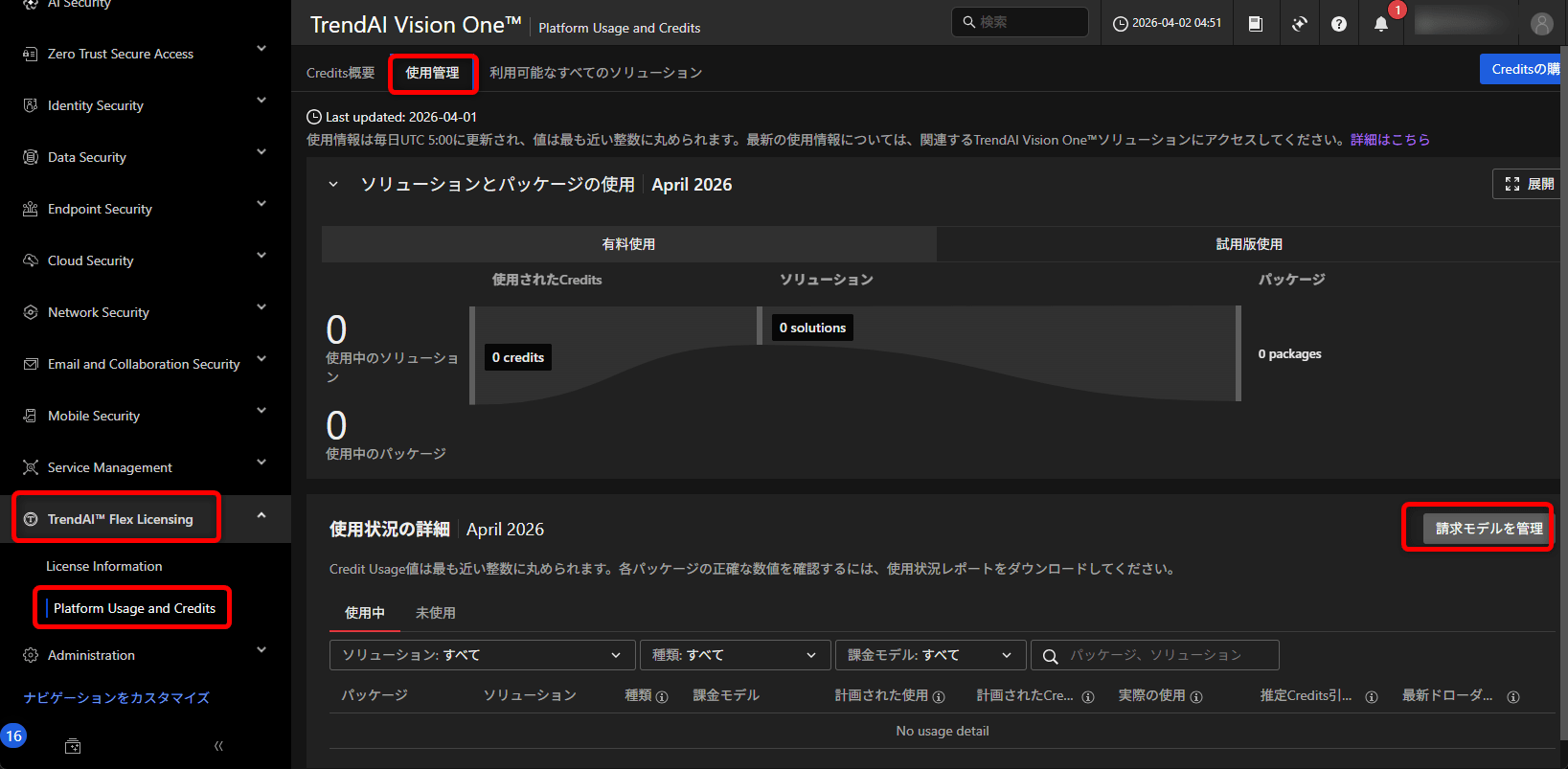This screenshot has height=769, width=1568.
Task: Click info icon beside 計画されたCre column
Action: [x=1088, y=697]
